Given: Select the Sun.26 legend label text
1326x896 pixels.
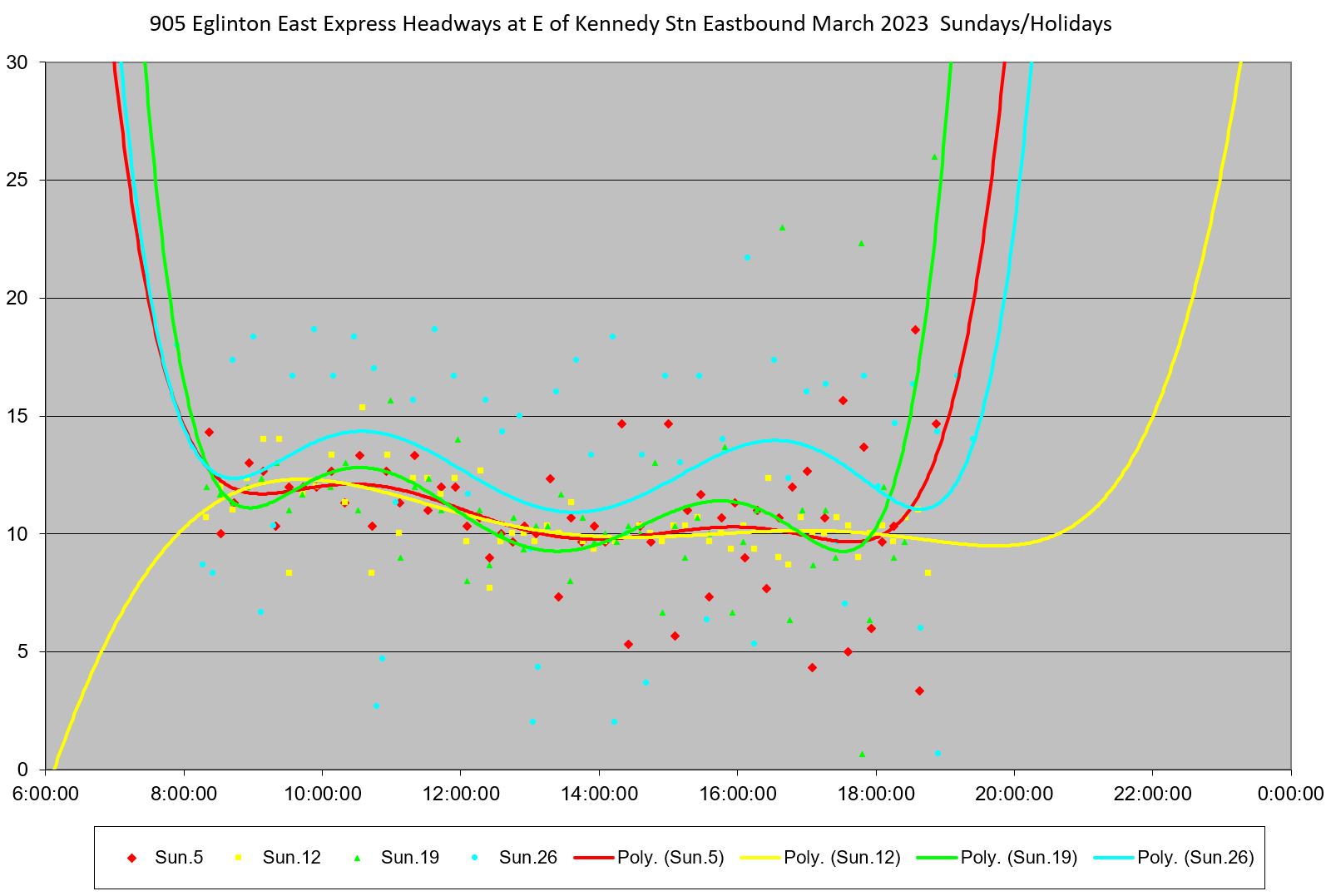Looking at the screenshot, I should click(527, 858).
